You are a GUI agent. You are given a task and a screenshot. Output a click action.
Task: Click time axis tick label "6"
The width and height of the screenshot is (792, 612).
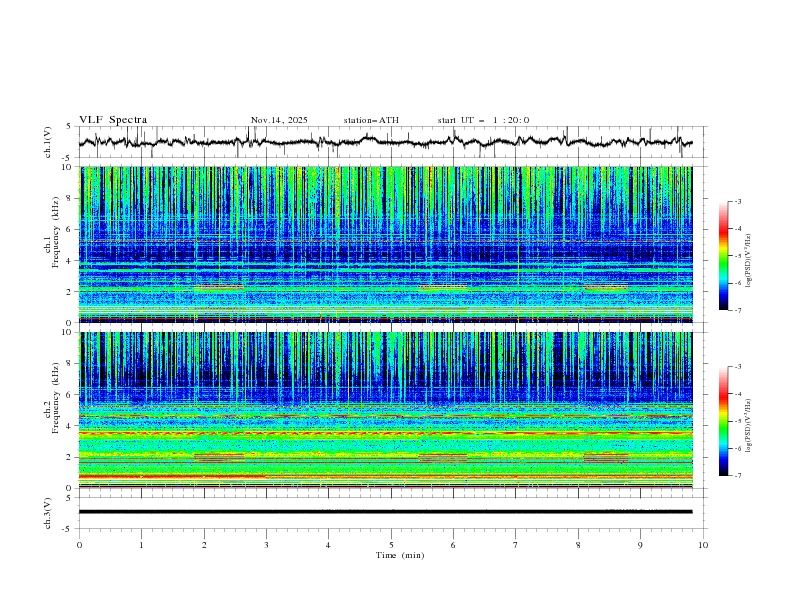point(453,545)
